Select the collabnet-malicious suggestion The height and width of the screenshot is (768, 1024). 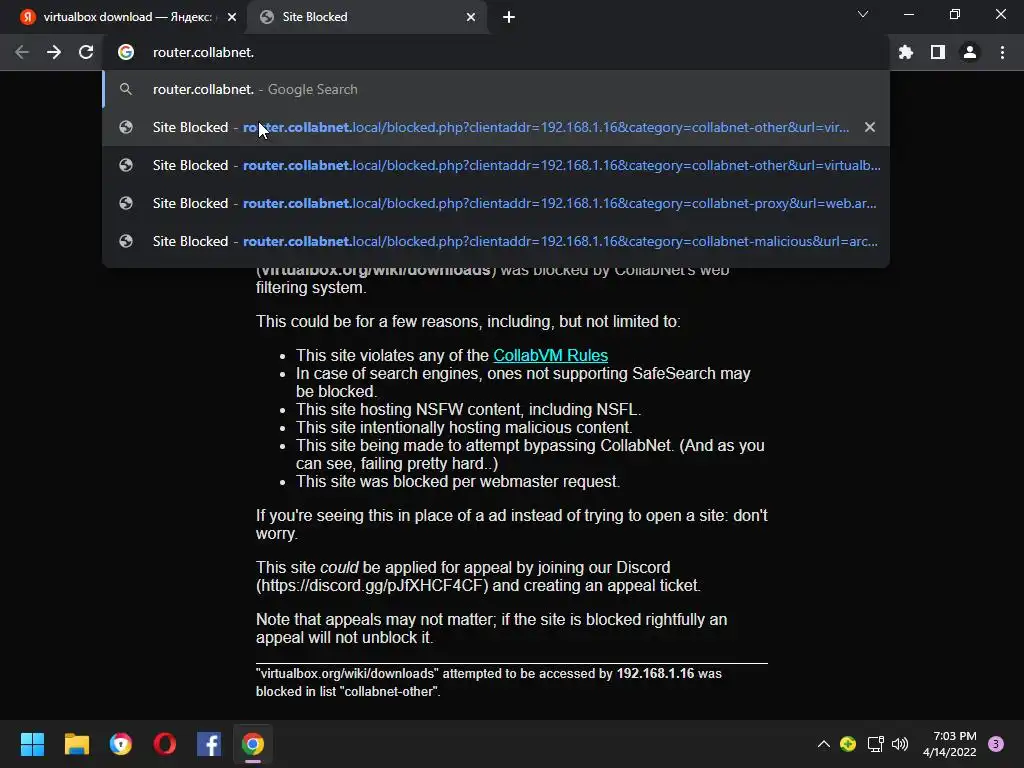point(496,241)
